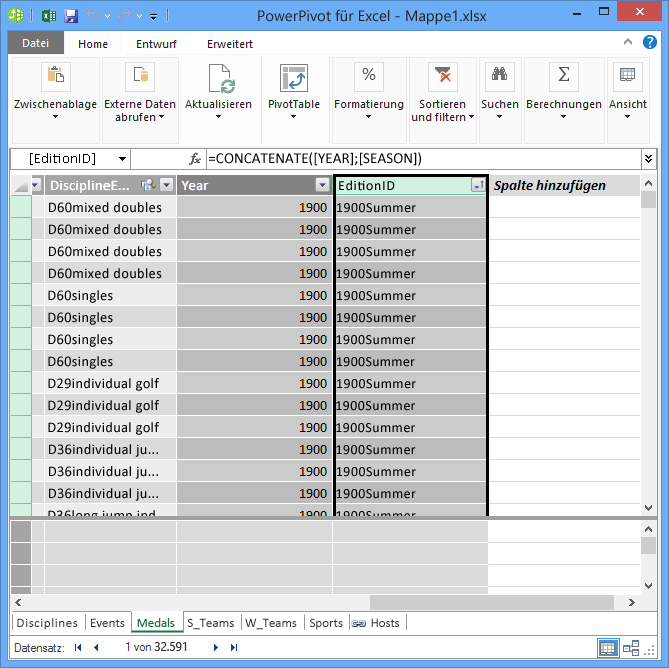The height and width of the screenshot is (668, 669).
Task: Click the linked table icon on the Hosts tab
Action: (x=358, y=623)
